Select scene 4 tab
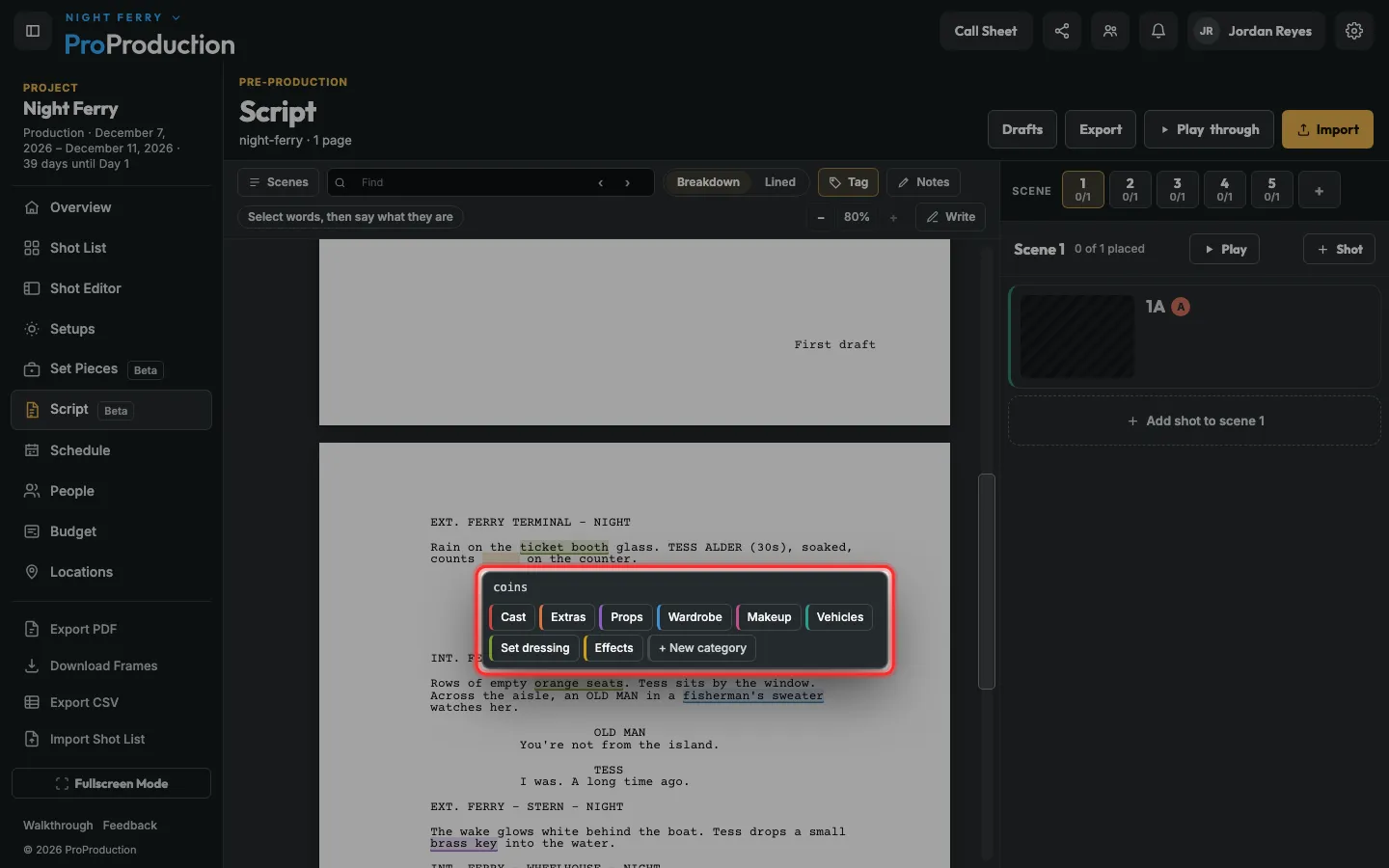 1224,190
